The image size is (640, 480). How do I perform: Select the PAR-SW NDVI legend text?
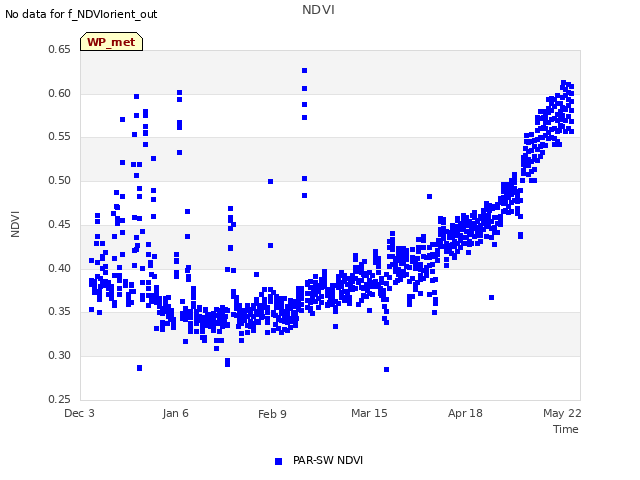(328, 460)
